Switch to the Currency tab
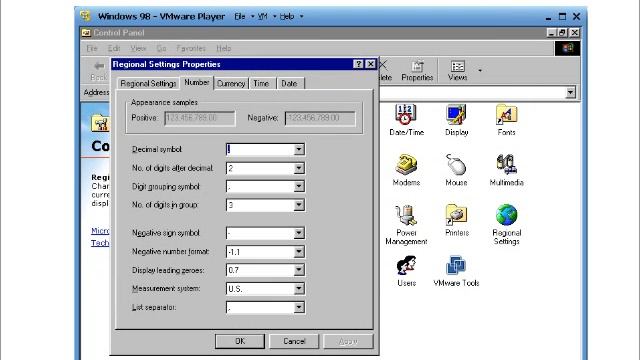 [231, 83]
